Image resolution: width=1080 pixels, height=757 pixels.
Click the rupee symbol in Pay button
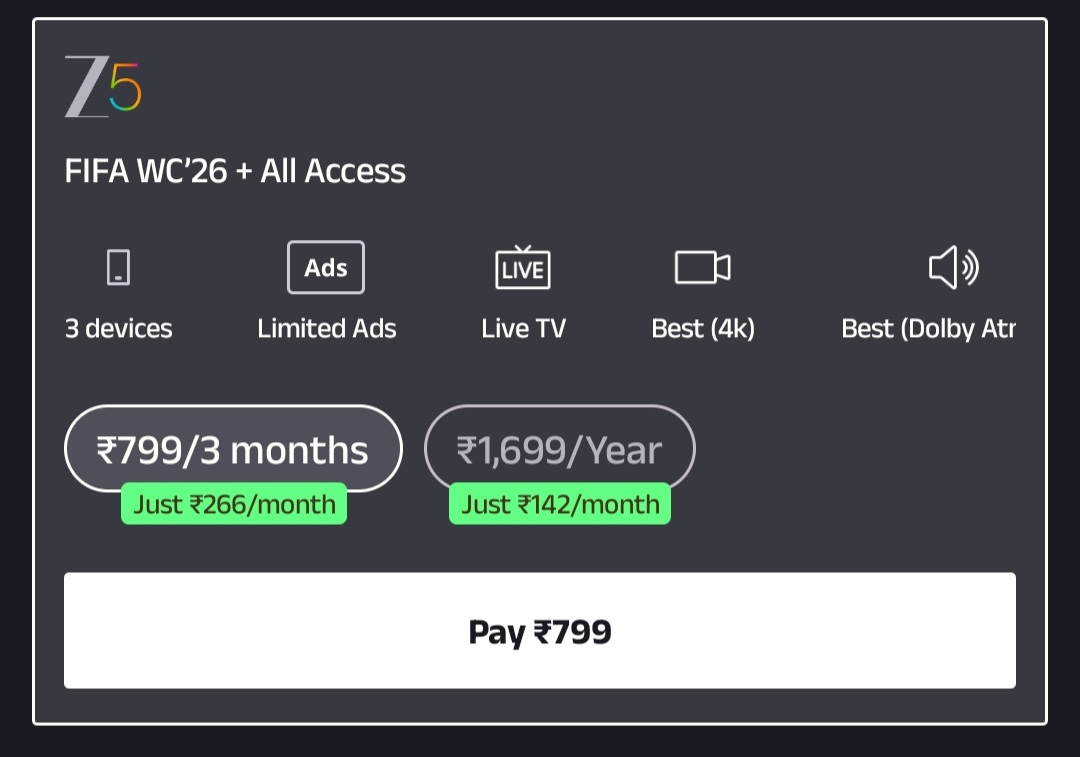[543, 632]
